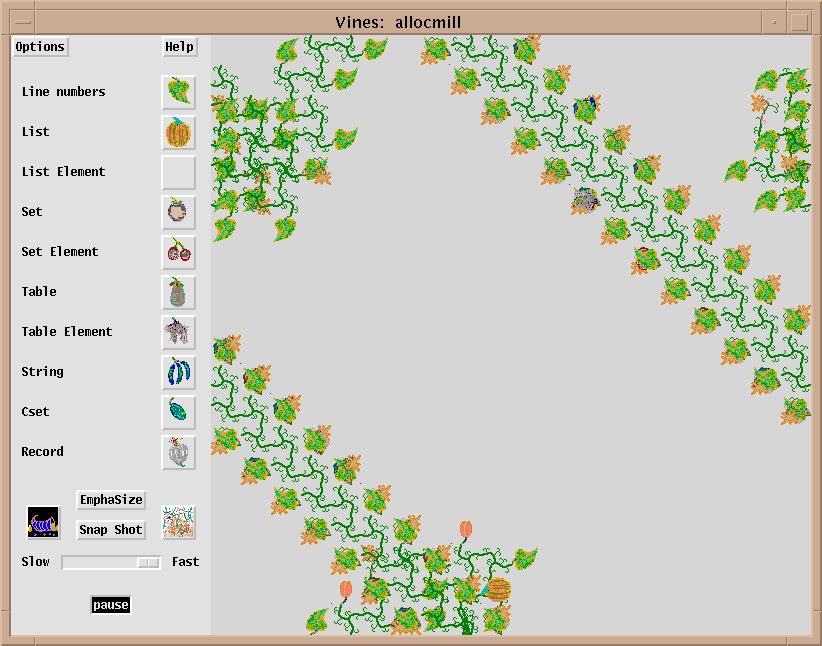Image resolution: width=822 pixels, height=646 pixels.
Task: Click the Cset green leaf icon
Action: click(x=179, y=412)
